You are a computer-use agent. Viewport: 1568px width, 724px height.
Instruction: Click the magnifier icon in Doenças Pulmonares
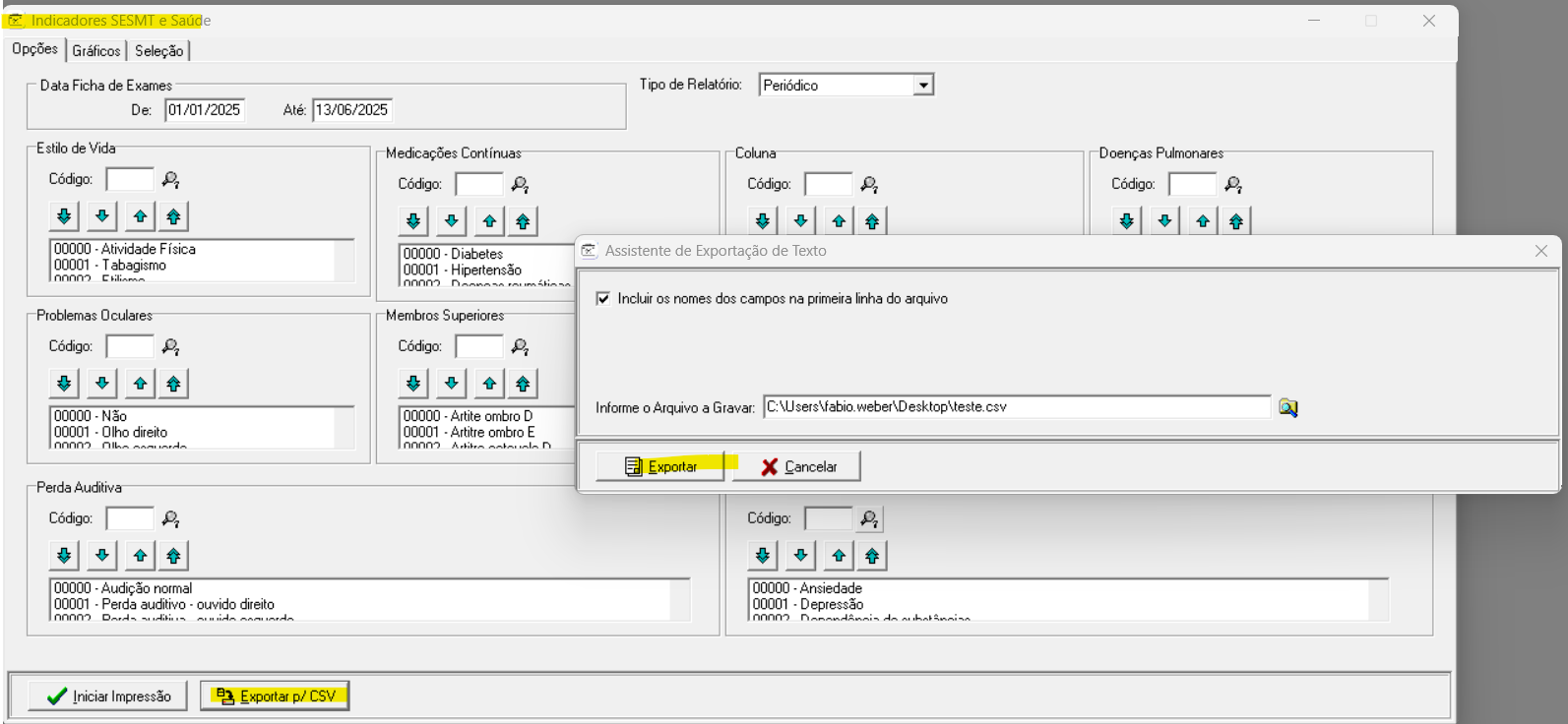tap(1233, 185)
